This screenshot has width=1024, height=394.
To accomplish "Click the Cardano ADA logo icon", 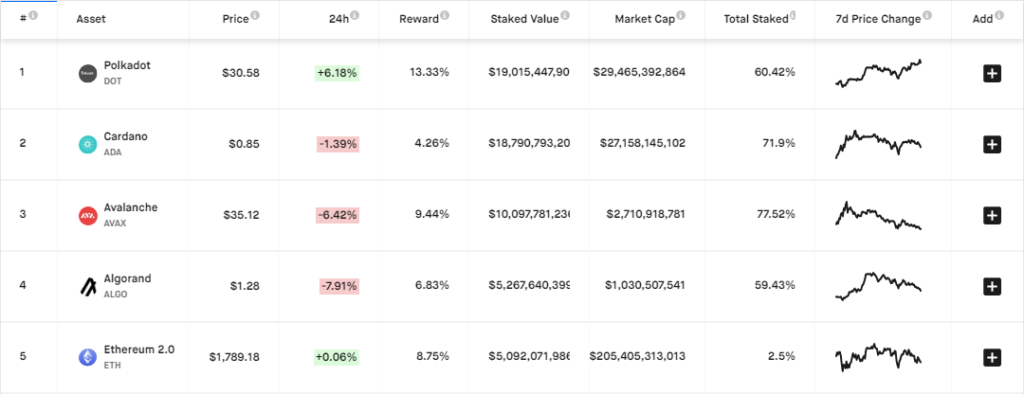I will pyautogui.click(x=88, y=144).
